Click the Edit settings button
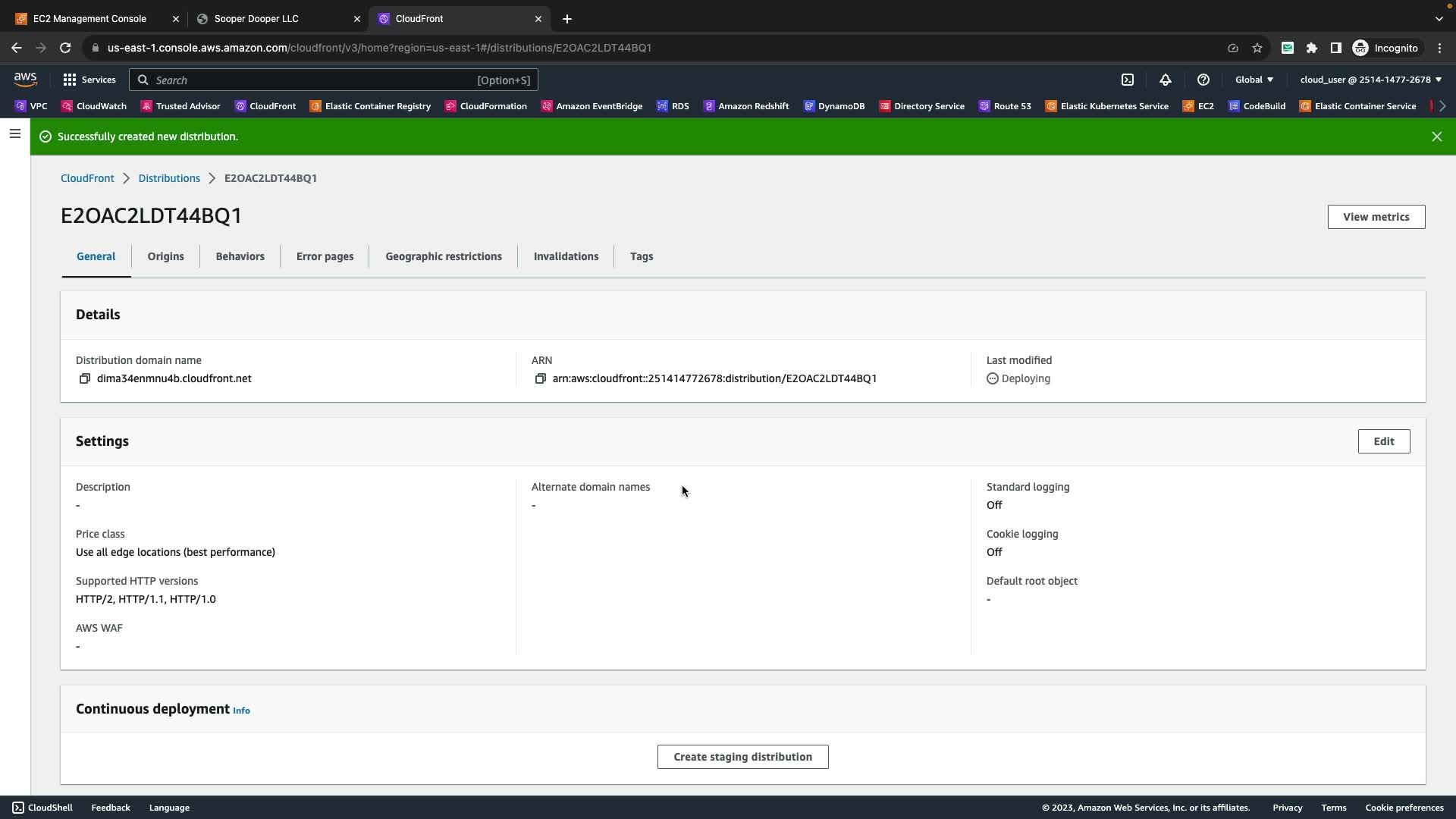The image size is (1456, 819). 1383,441
